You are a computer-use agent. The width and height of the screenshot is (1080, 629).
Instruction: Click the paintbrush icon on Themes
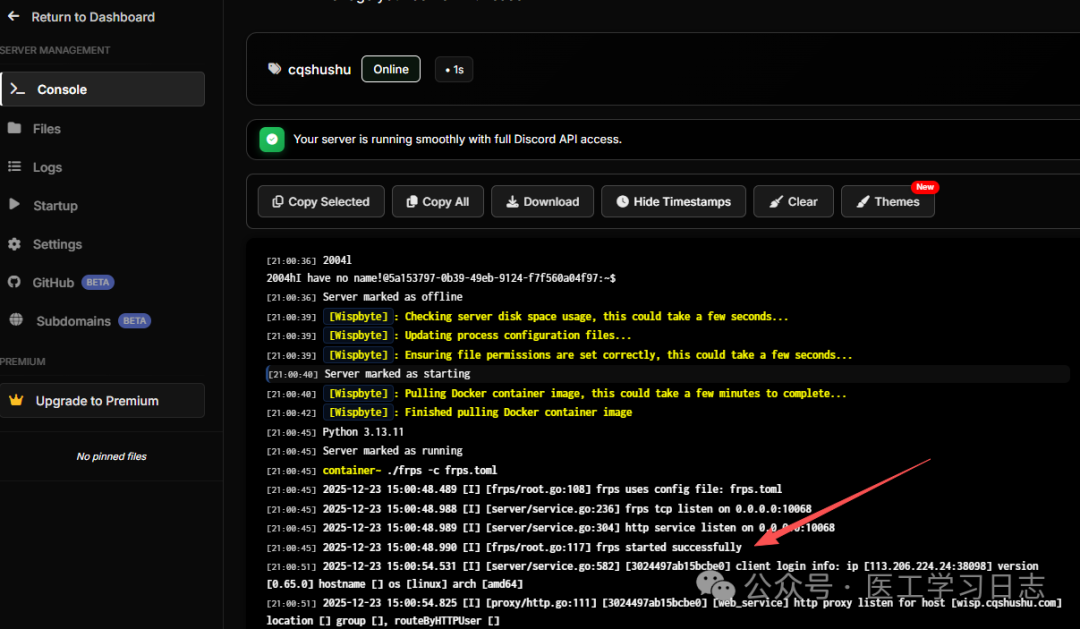click(x=862, y=202)
